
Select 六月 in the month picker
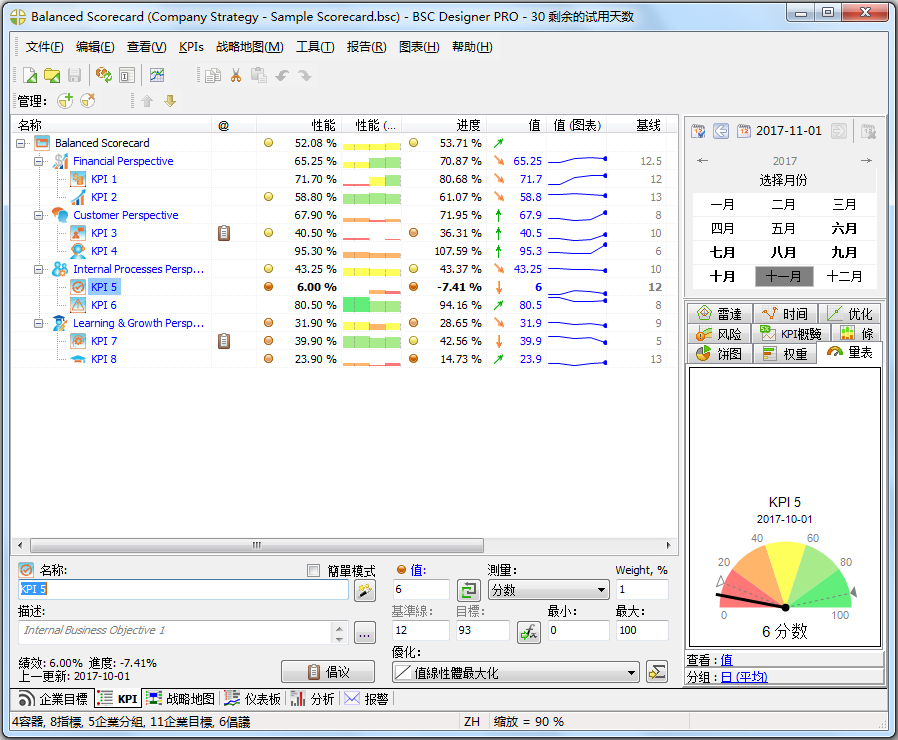(845, 229)
